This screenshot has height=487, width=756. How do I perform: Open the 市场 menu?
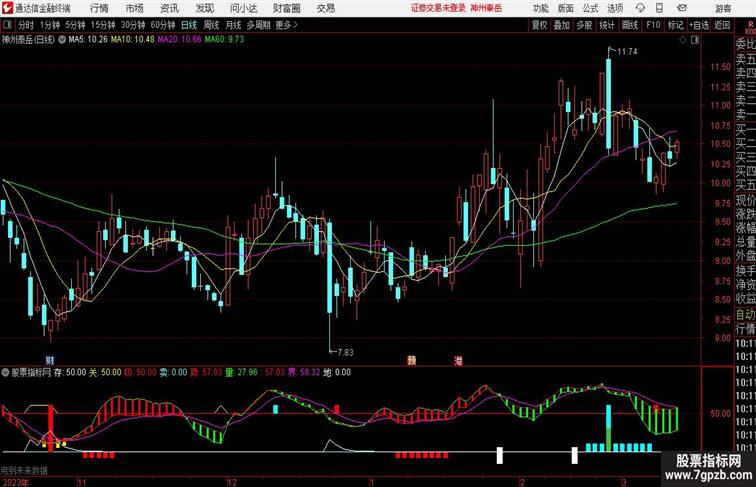pyautogui.click(x=134, y=8)
